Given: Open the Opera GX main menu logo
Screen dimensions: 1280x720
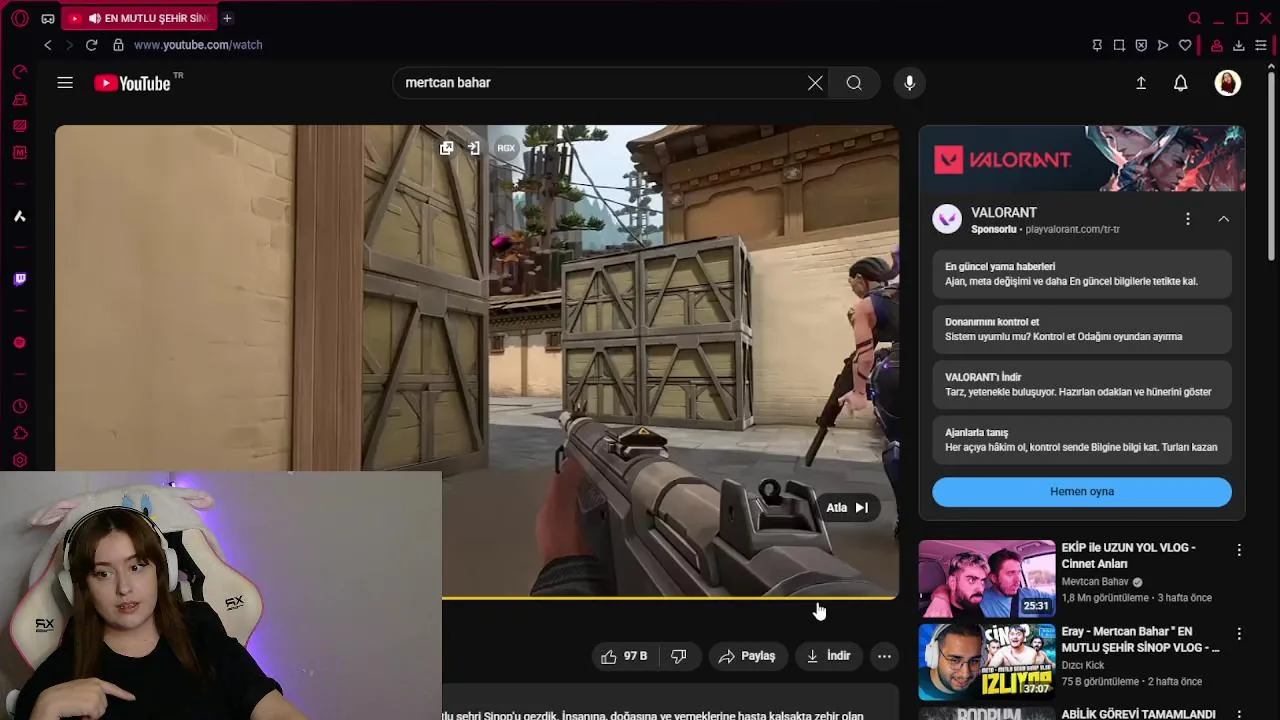Looking at the screenshot, I should coord(19,18).
